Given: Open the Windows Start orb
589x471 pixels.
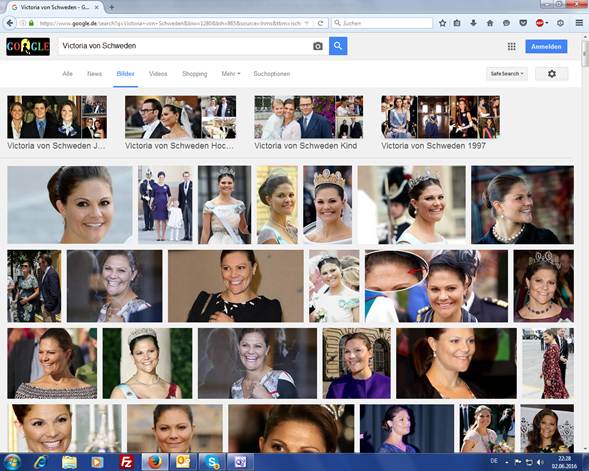Looking at the screenshot, I should 12,462.
